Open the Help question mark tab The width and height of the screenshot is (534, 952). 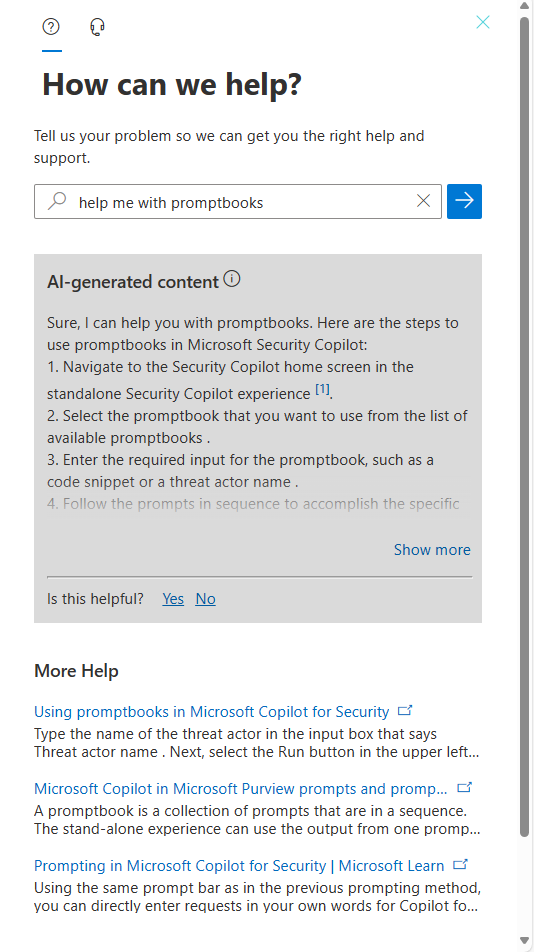(x=52, y=27)
